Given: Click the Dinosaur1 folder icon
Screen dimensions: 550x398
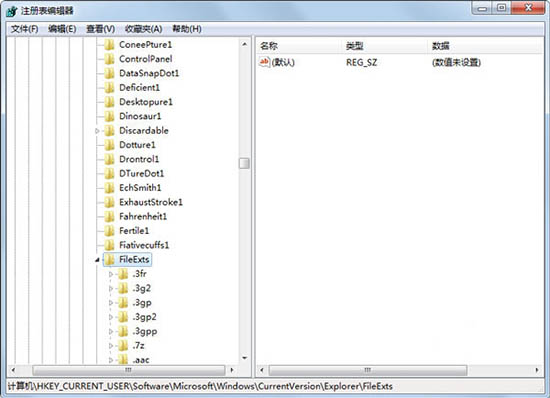Looking at the screenshot, I should point(109,116).
